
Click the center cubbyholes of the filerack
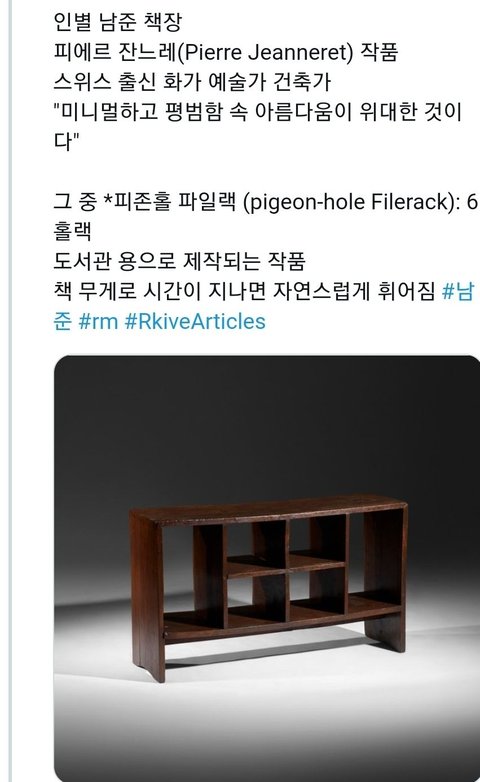285,569
